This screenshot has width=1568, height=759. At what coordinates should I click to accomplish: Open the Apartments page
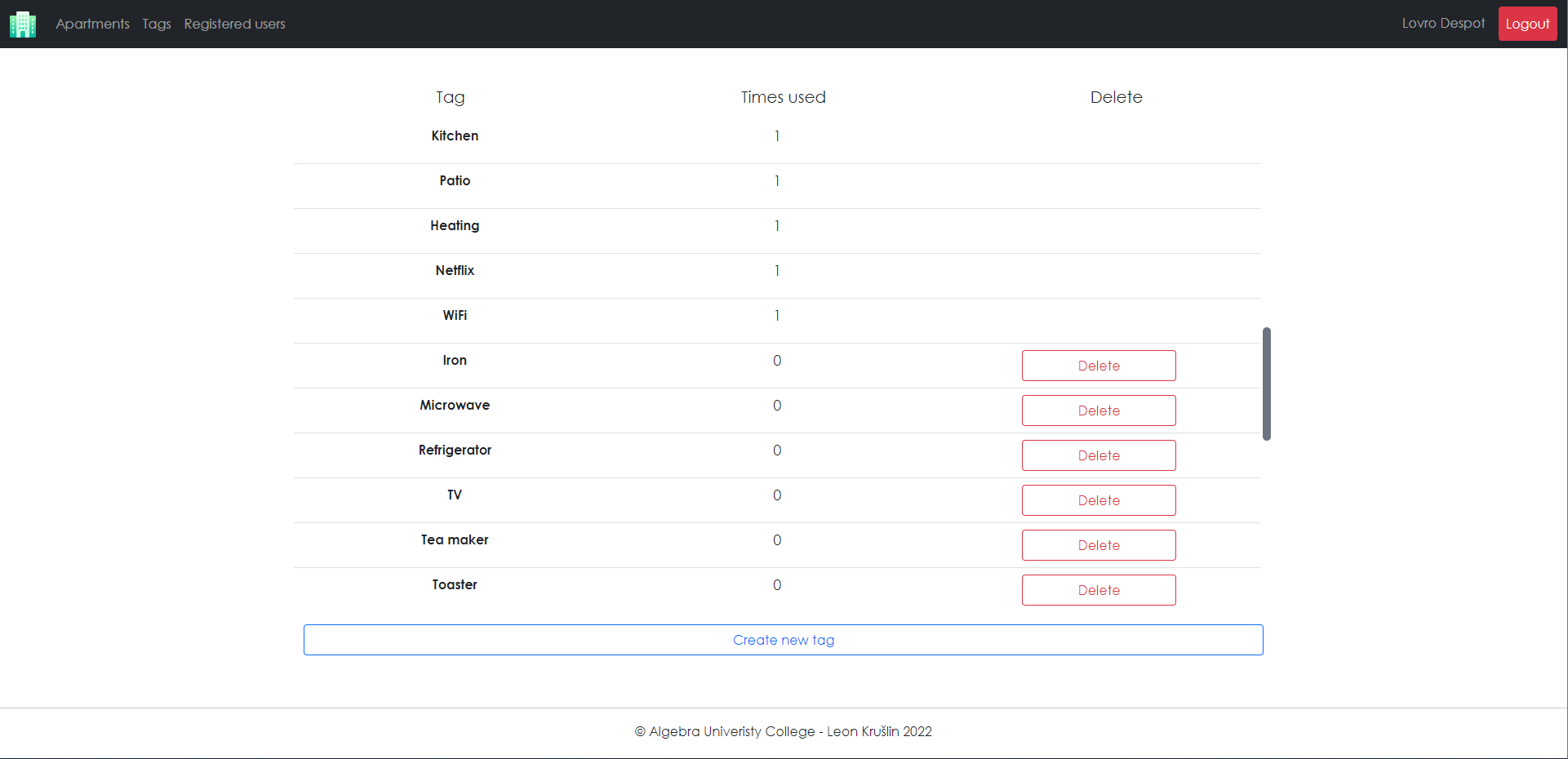[92, 24]
